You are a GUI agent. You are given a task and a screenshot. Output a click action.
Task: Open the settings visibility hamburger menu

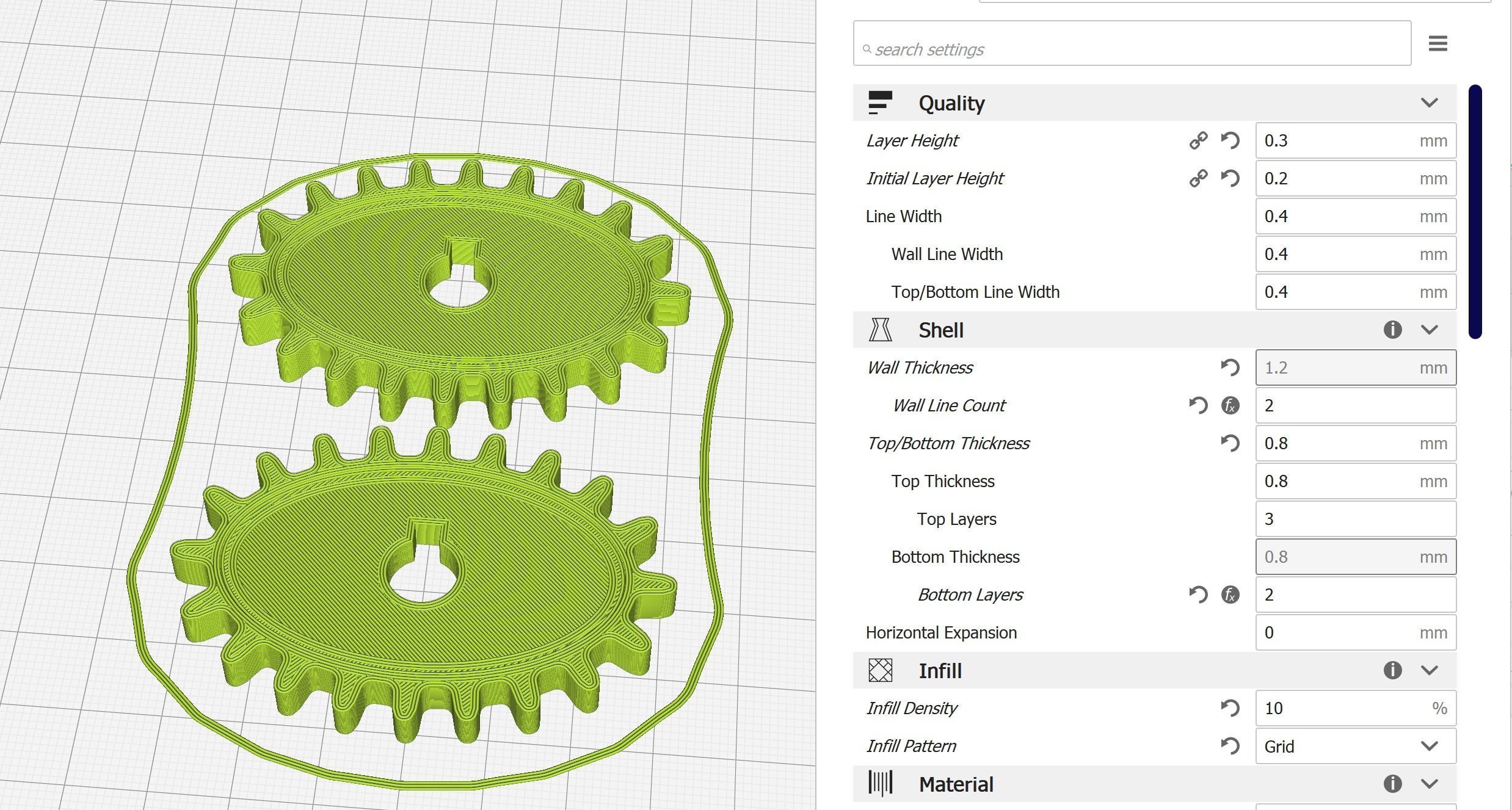pos(1437,43)
